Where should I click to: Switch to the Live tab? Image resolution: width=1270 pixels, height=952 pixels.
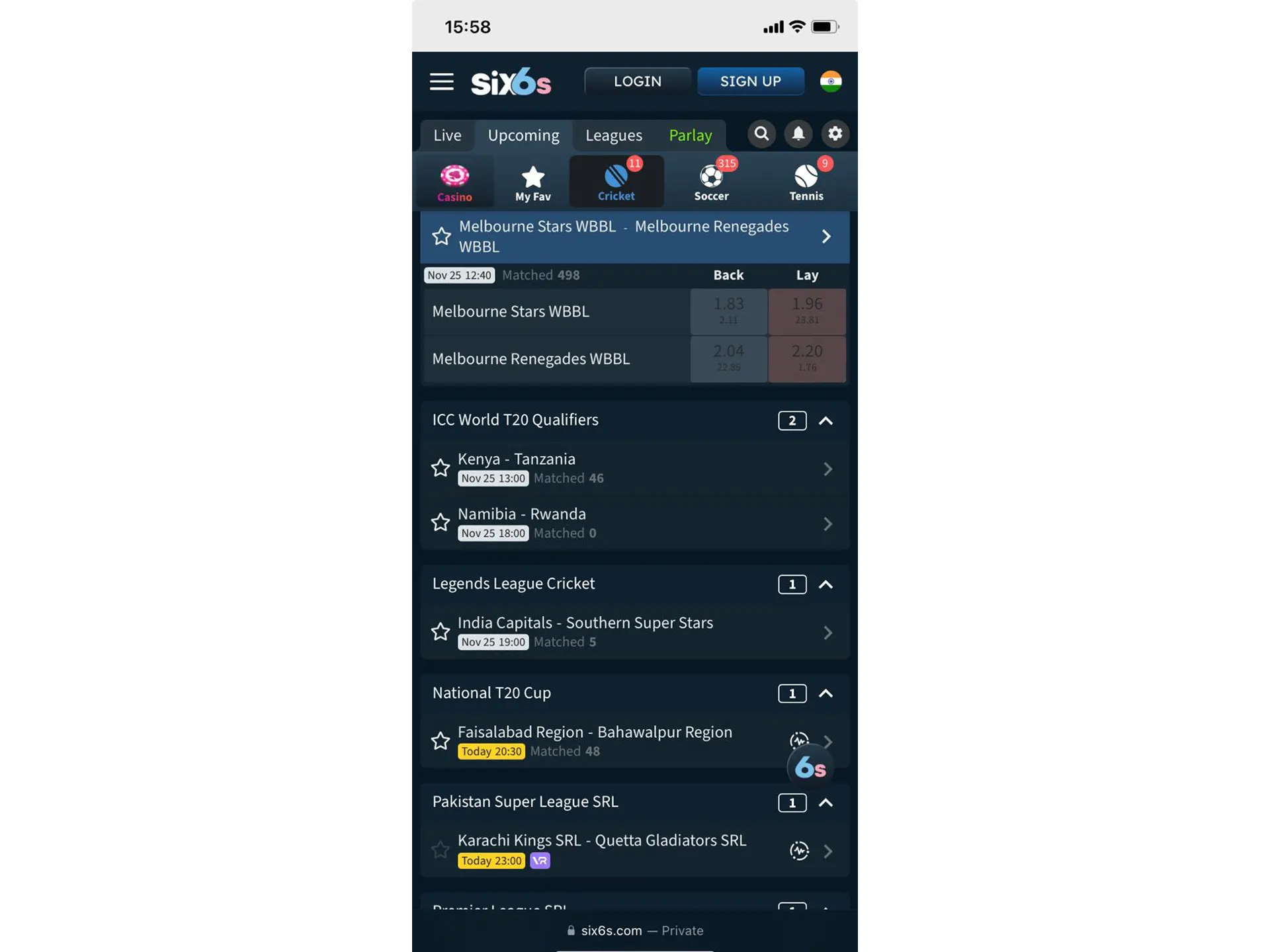447,133
